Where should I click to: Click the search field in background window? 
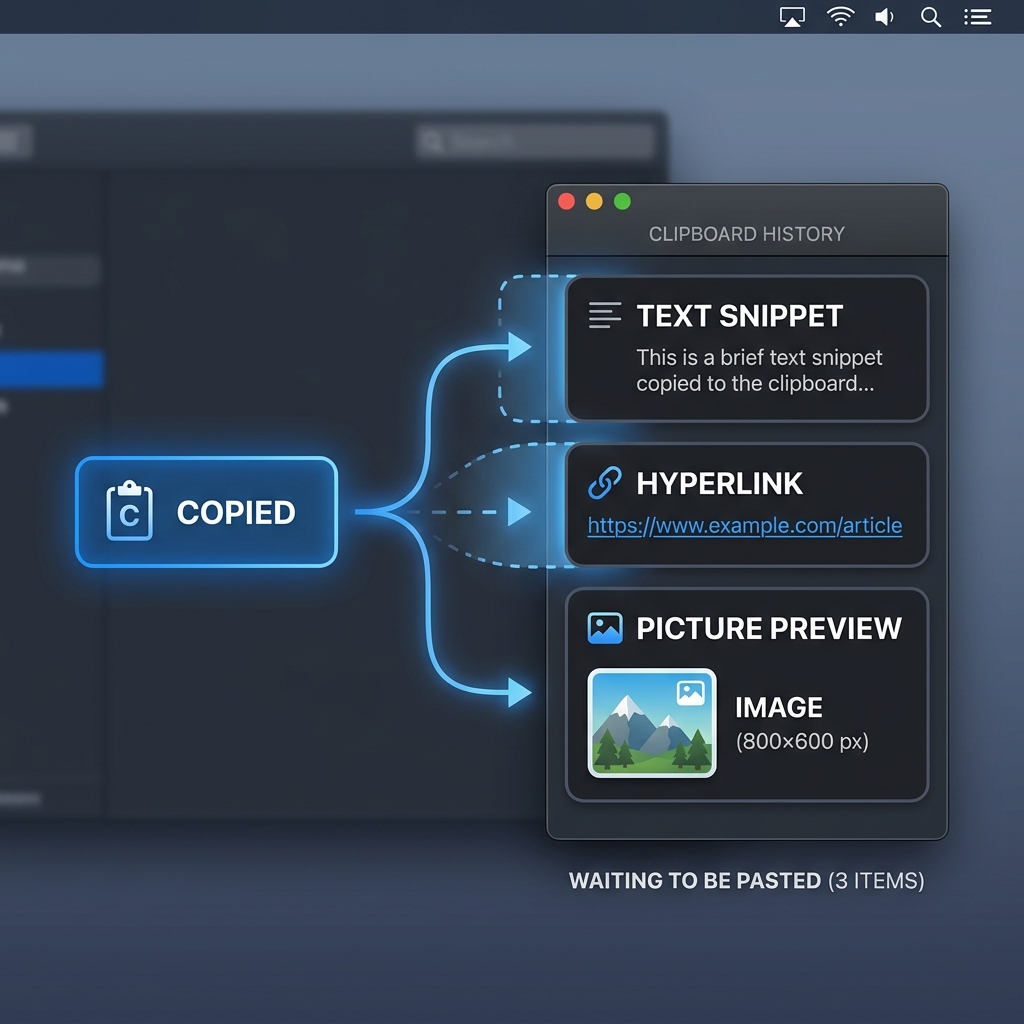click(534, 140)
